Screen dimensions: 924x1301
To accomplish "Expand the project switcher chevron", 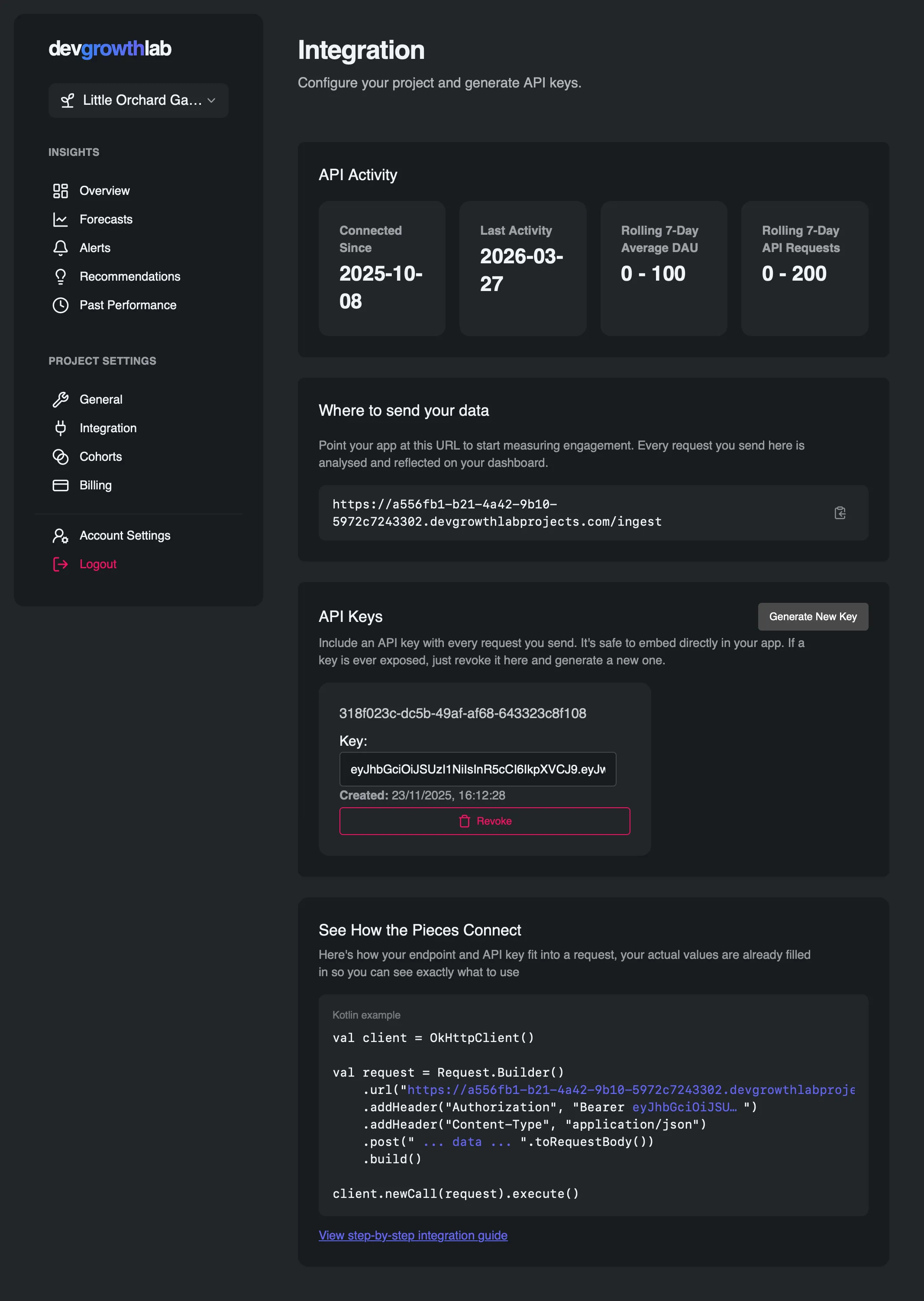I will click(212, 101).
